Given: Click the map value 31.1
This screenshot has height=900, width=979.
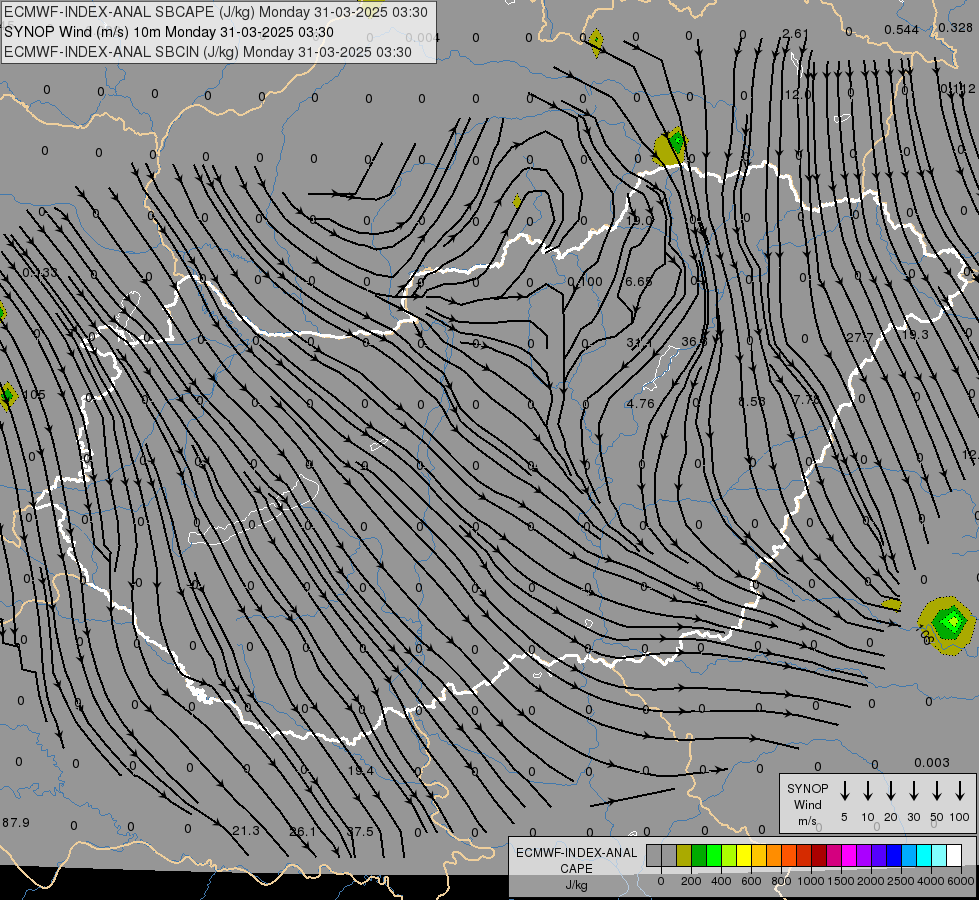Looking at the screenshot, I should (x=639, y=343).
